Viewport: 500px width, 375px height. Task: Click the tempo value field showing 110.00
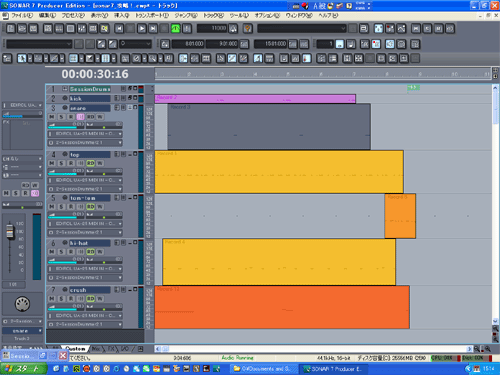212,29
